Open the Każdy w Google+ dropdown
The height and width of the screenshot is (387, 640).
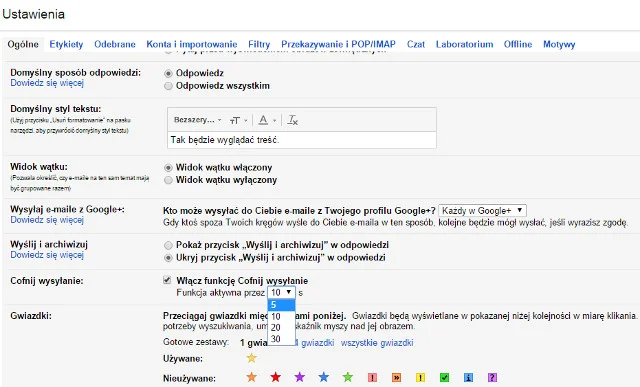click(482, 211)
